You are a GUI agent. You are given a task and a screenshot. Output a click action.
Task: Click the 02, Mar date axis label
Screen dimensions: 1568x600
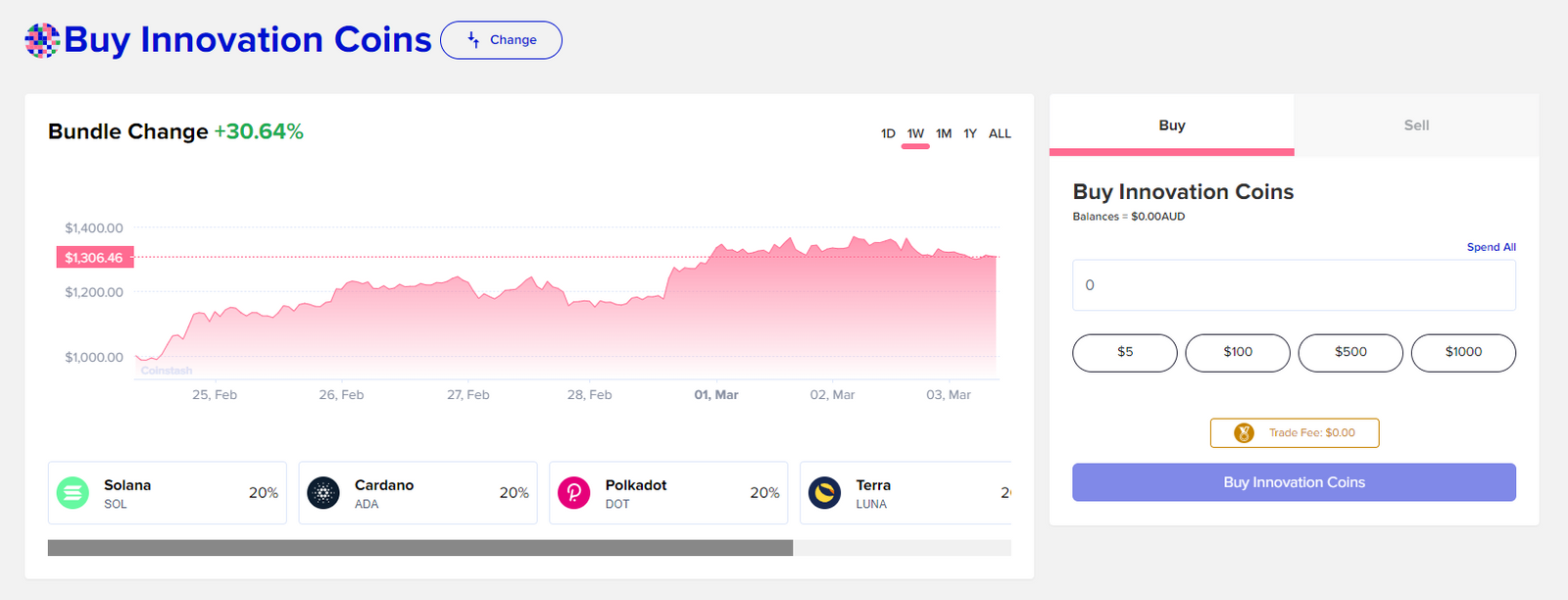coord(832,395)
